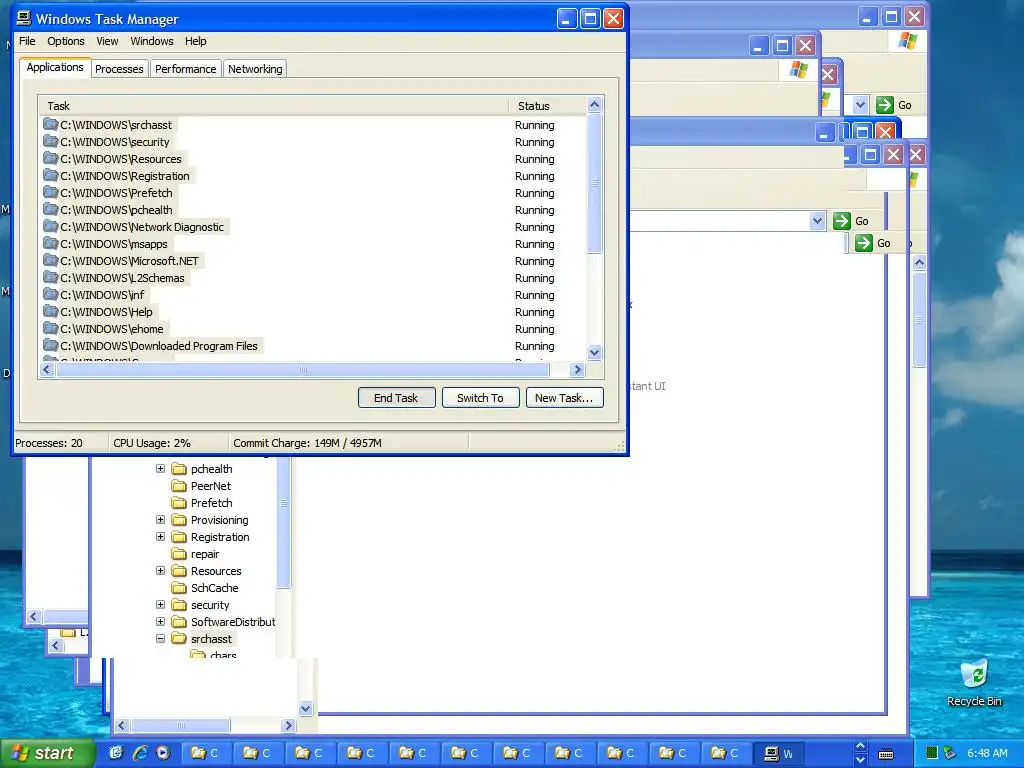Sort tasks by the Status column header
This screenshot has width=1024, height=768.
click(547, 105)
